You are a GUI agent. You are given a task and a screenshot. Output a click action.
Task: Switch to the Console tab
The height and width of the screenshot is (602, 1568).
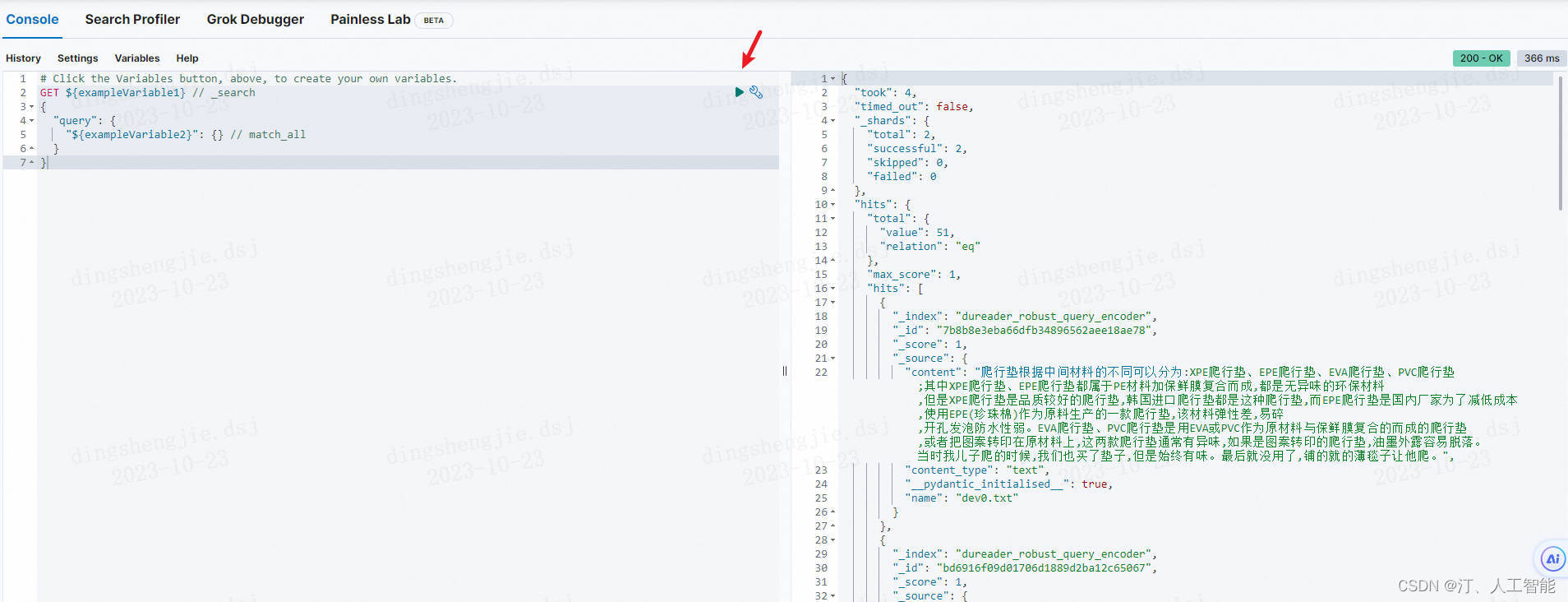coord(32,19)
